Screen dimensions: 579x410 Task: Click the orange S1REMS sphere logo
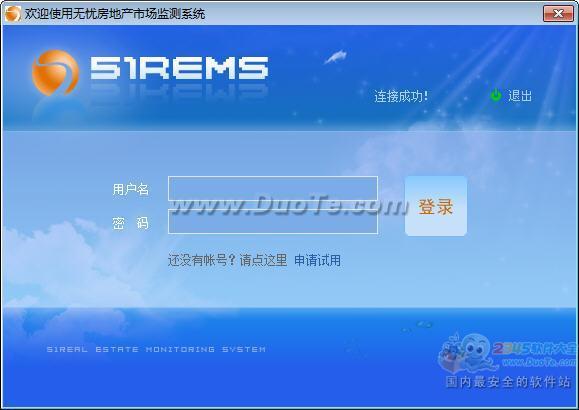55,72
